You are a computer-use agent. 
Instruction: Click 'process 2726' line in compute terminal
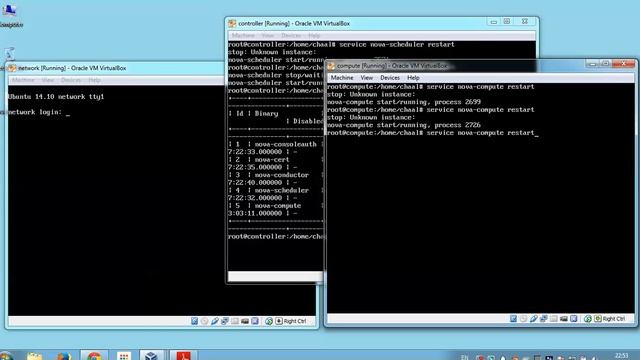(x=404, y=125)
